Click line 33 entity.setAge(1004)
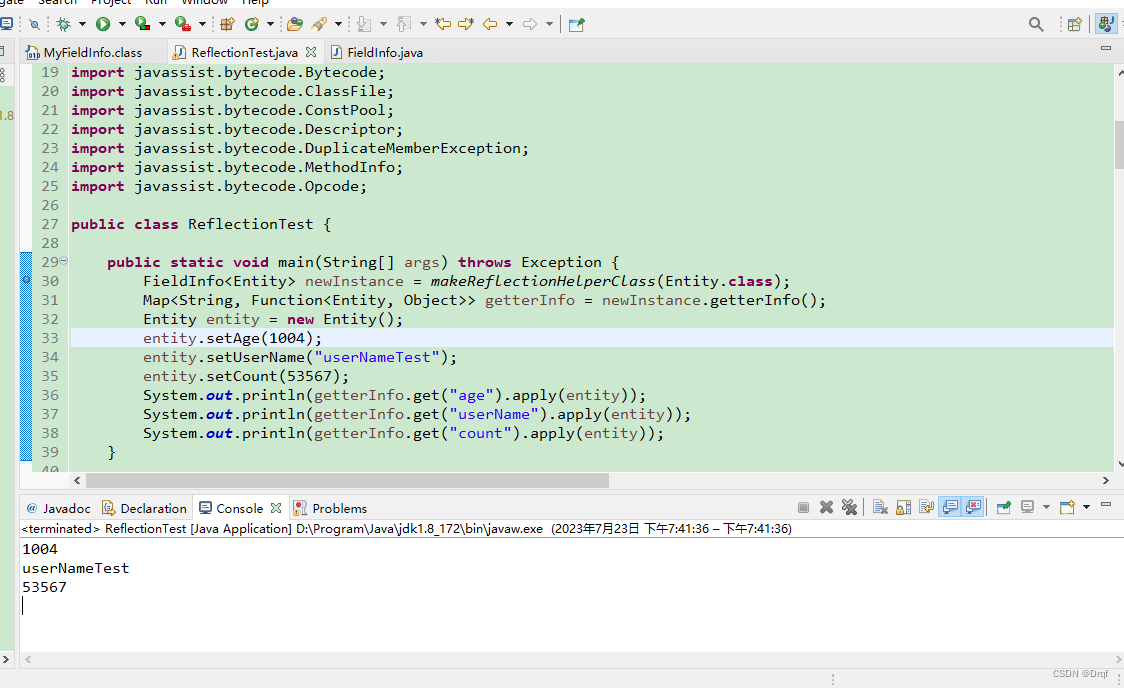This screenshot has height=688, width=1124. pyautogui.click(x=232, y=338)
